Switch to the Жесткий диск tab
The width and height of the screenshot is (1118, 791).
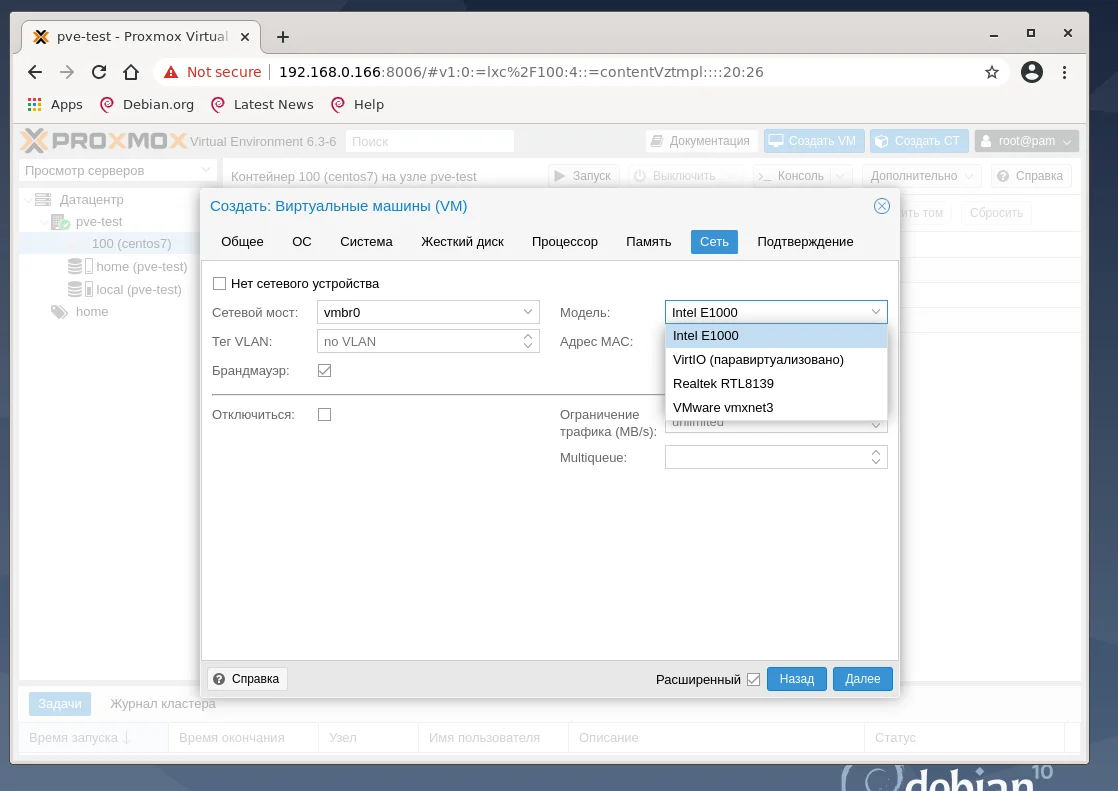462,241
